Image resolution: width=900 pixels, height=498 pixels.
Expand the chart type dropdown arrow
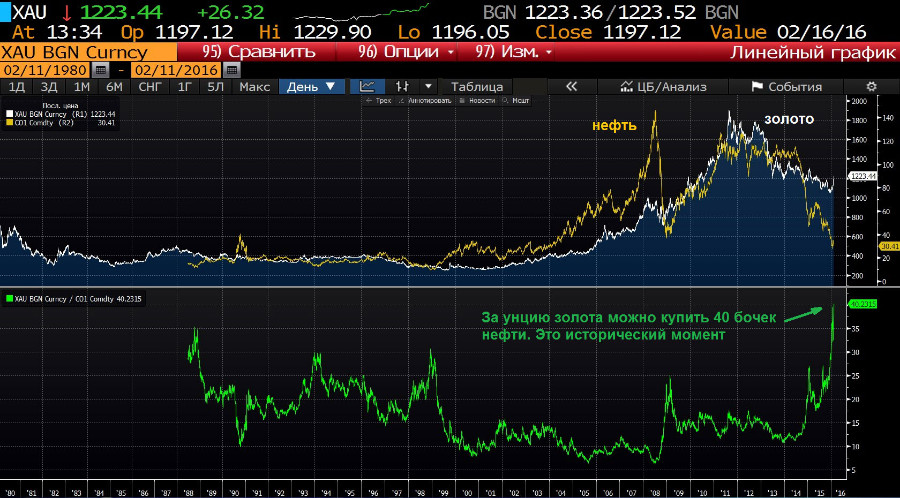pos(428,87)
